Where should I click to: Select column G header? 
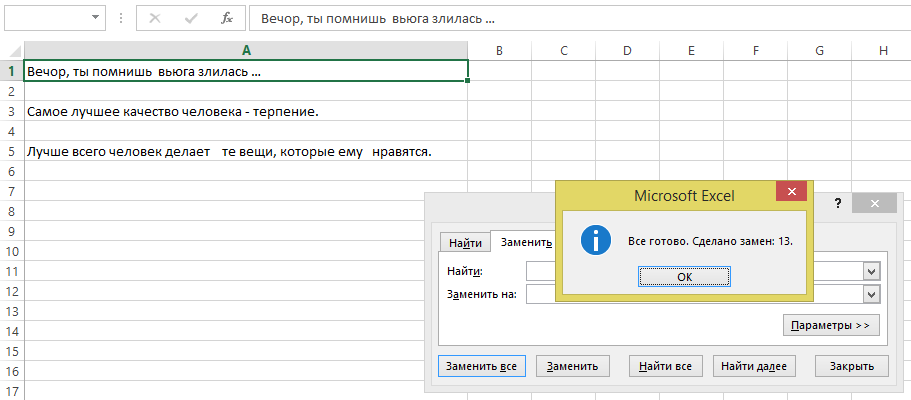click(x=819, y=51)
